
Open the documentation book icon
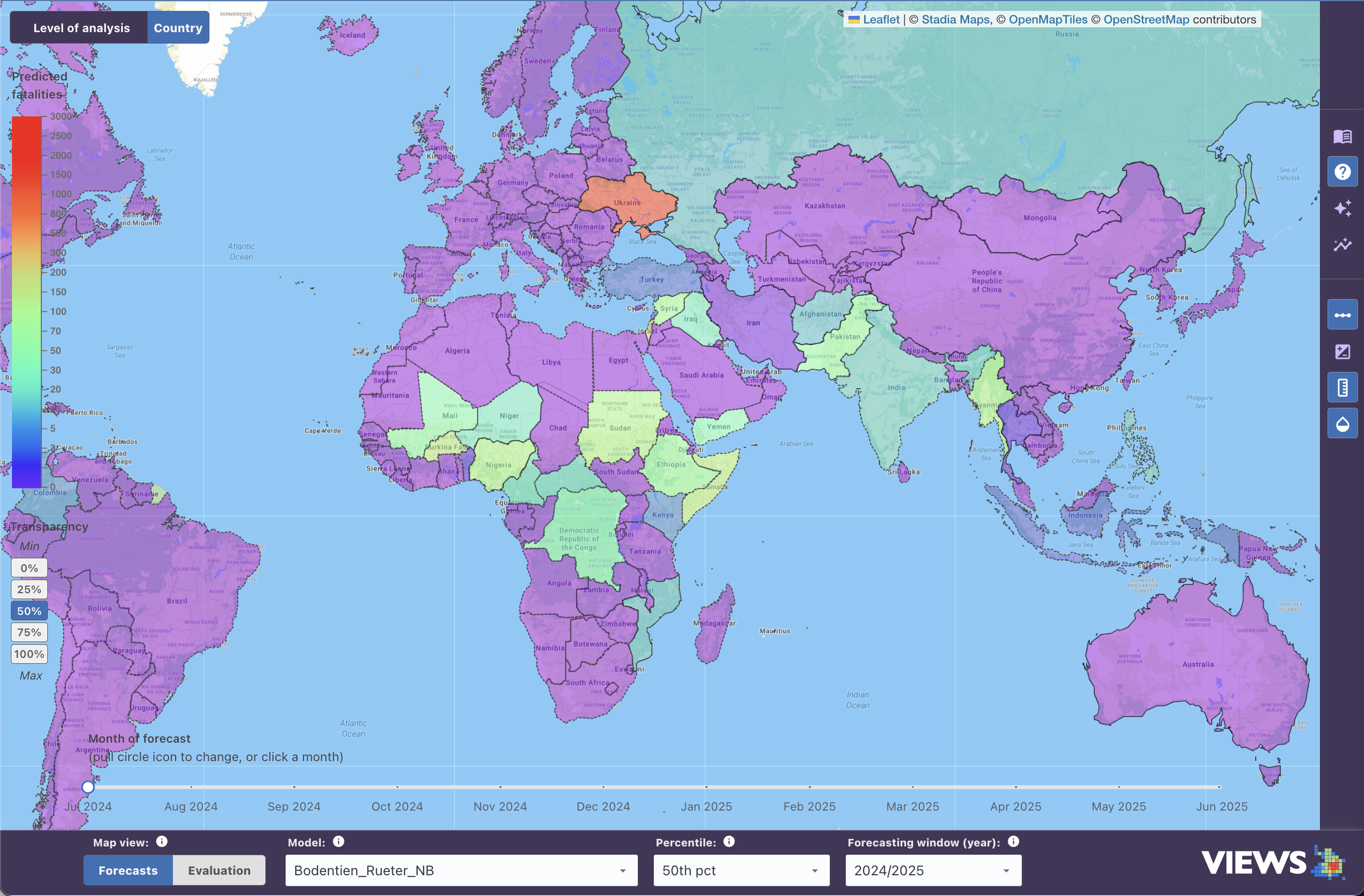point(1342,136)
